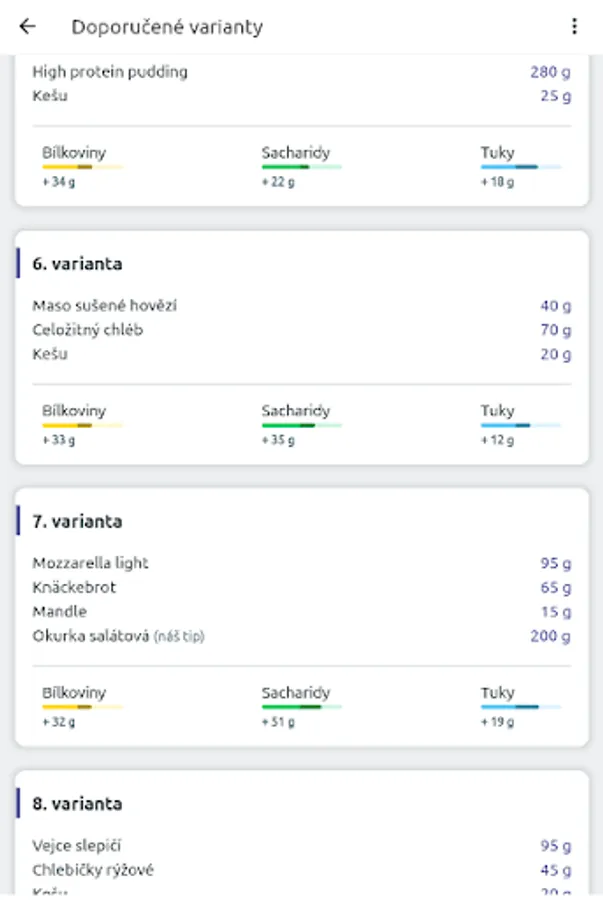603x900 pixels.
Task: Tap the Vejce slepičí ingredient
Action: click(77, 845)
